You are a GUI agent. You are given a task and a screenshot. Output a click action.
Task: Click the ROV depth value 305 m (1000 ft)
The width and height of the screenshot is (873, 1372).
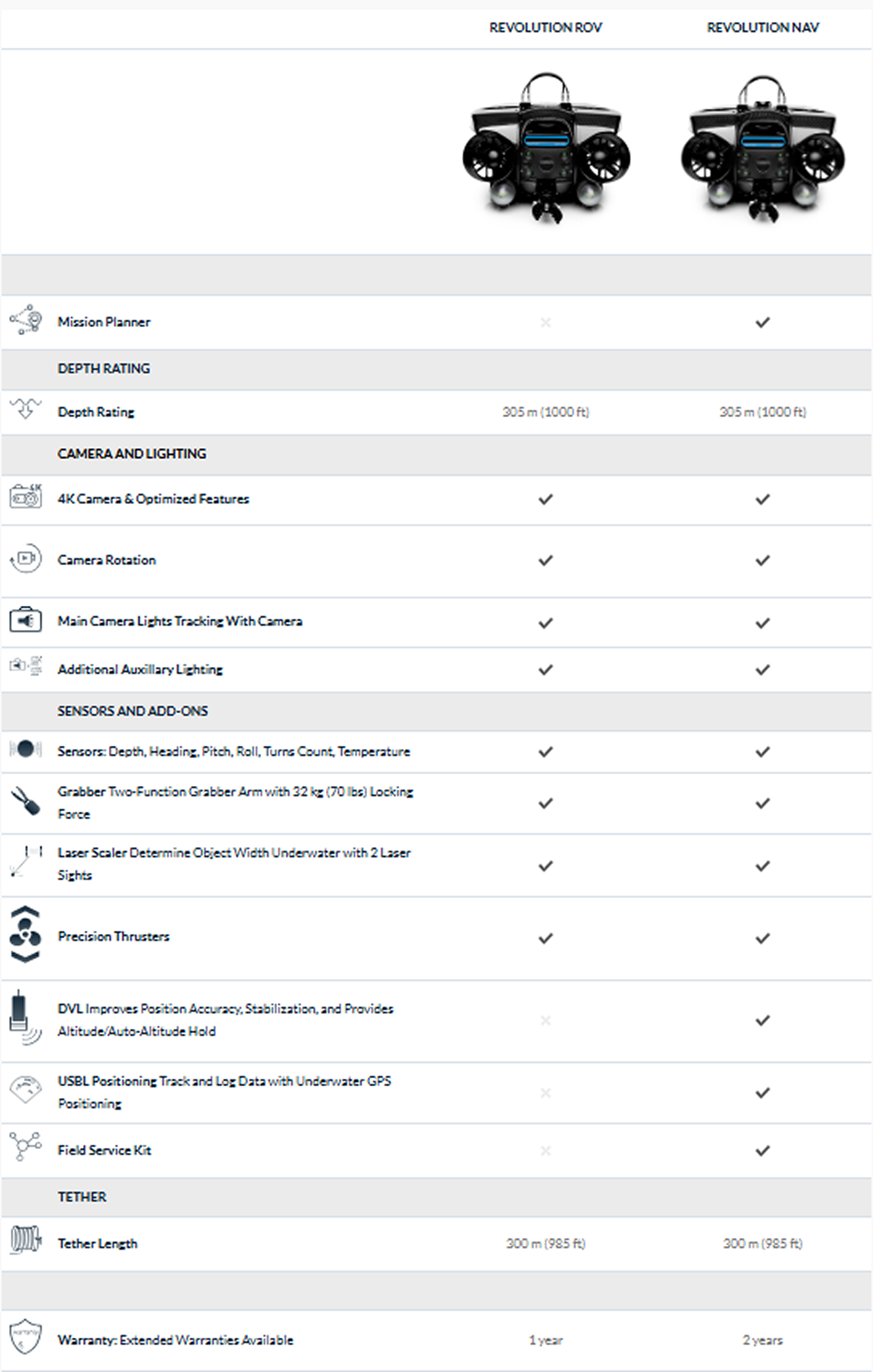546,412
